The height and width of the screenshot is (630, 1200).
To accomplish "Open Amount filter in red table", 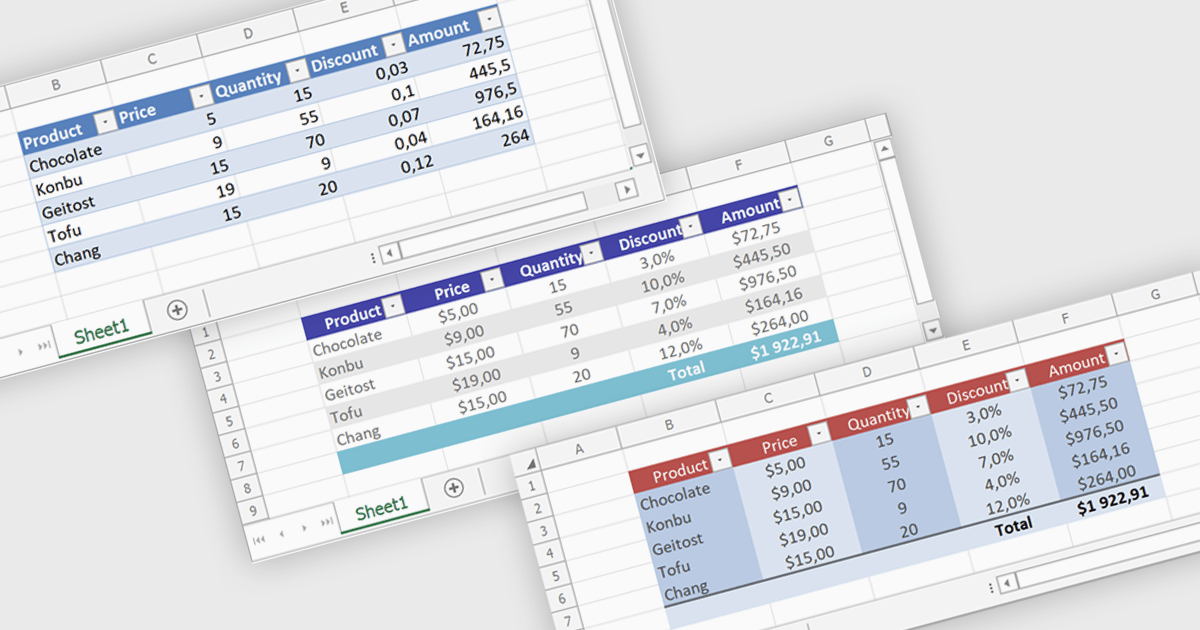I will coord(1117,353).
